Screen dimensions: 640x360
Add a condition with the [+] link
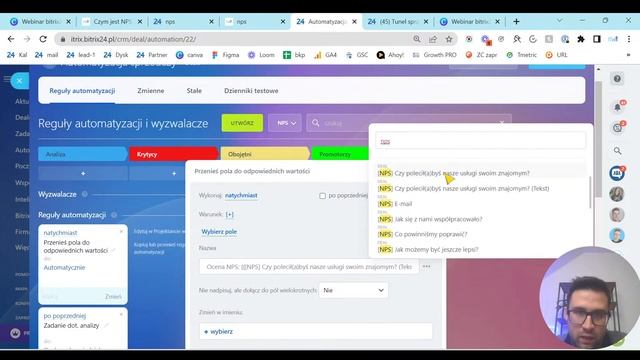click(x=229, y=214)
